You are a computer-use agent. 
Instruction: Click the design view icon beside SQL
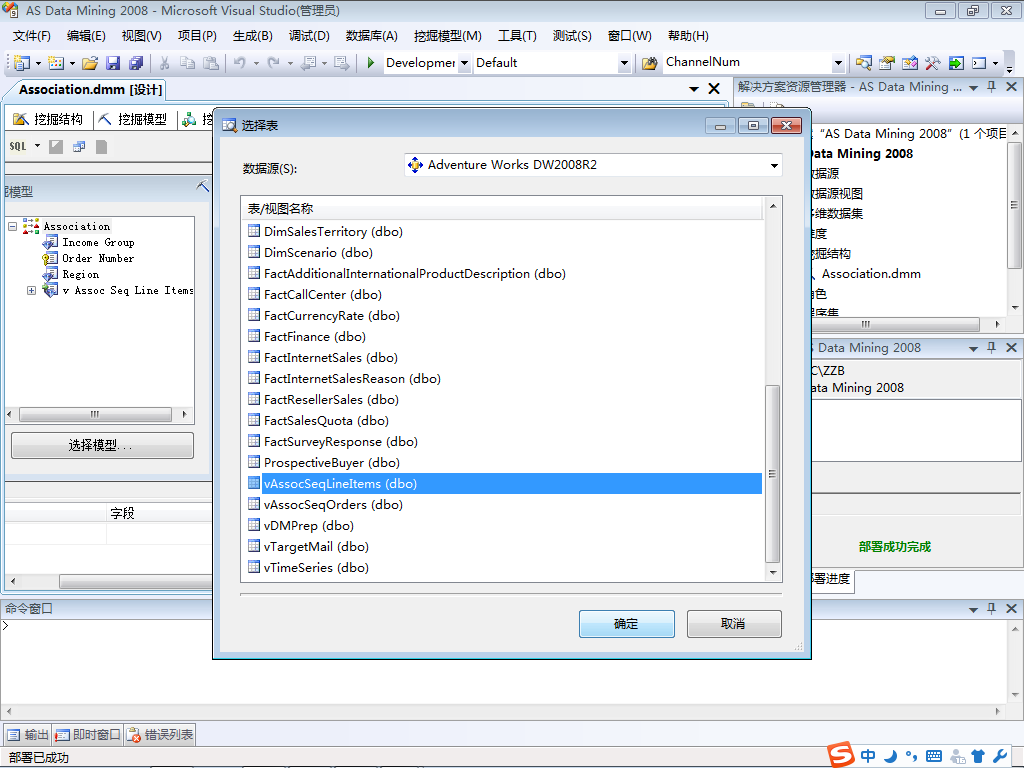pos(56,147)
